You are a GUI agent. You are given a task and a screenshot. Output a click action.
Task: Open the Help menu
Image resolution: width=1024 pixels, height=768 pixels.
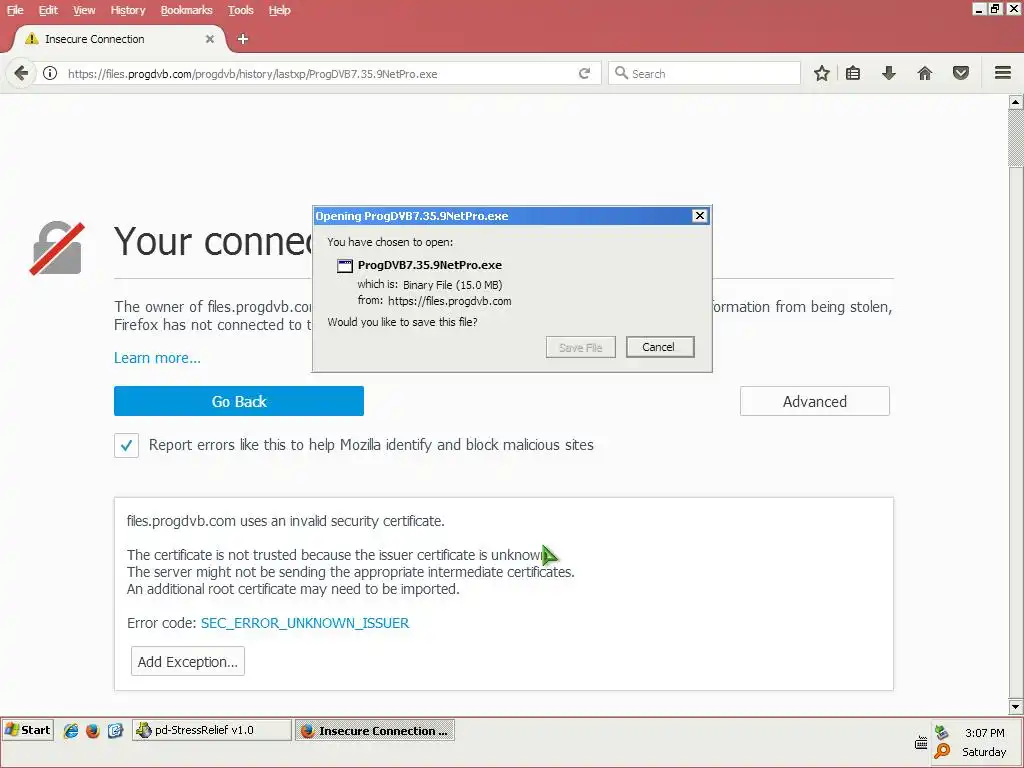point(280,10)
